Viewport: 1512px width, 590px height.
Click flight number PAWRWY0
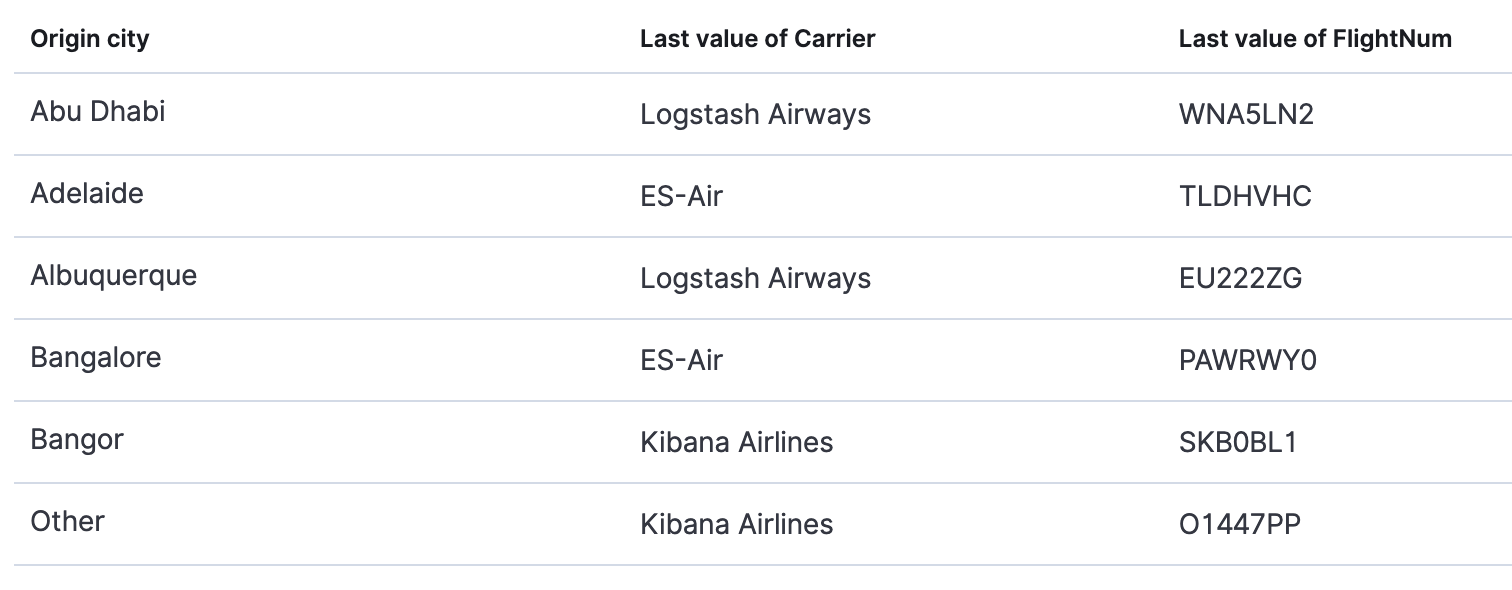pyautogui.click(x=1248, y=360)
